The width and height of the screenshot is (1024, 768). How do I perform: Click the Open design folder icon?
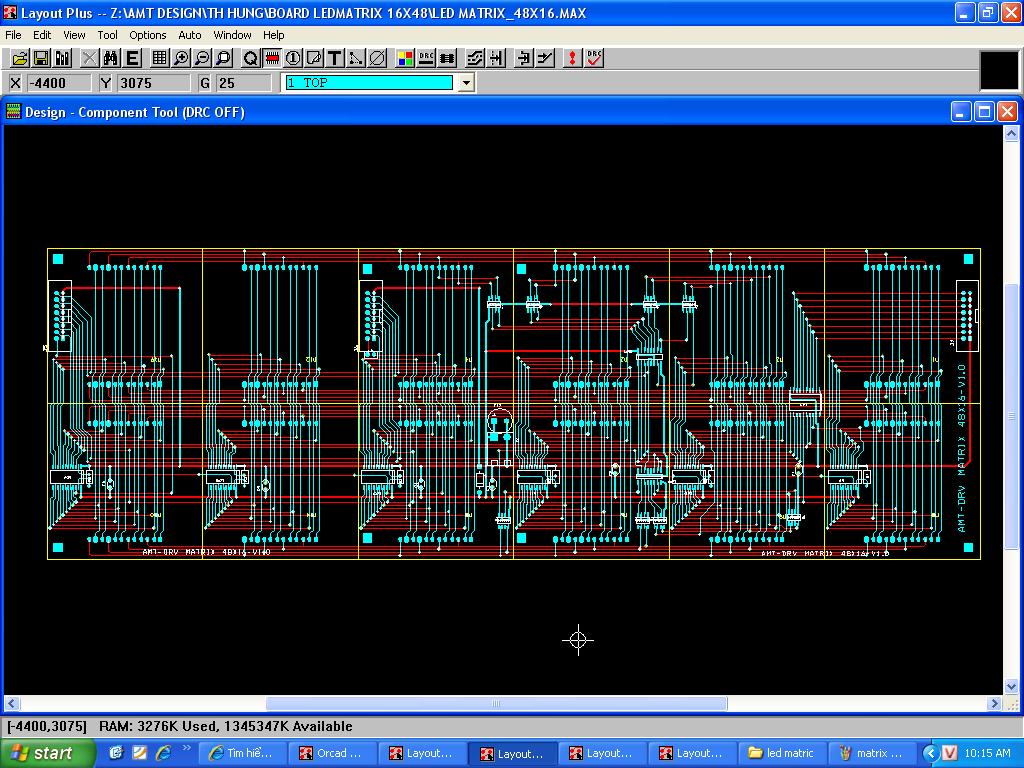(19, 59)
